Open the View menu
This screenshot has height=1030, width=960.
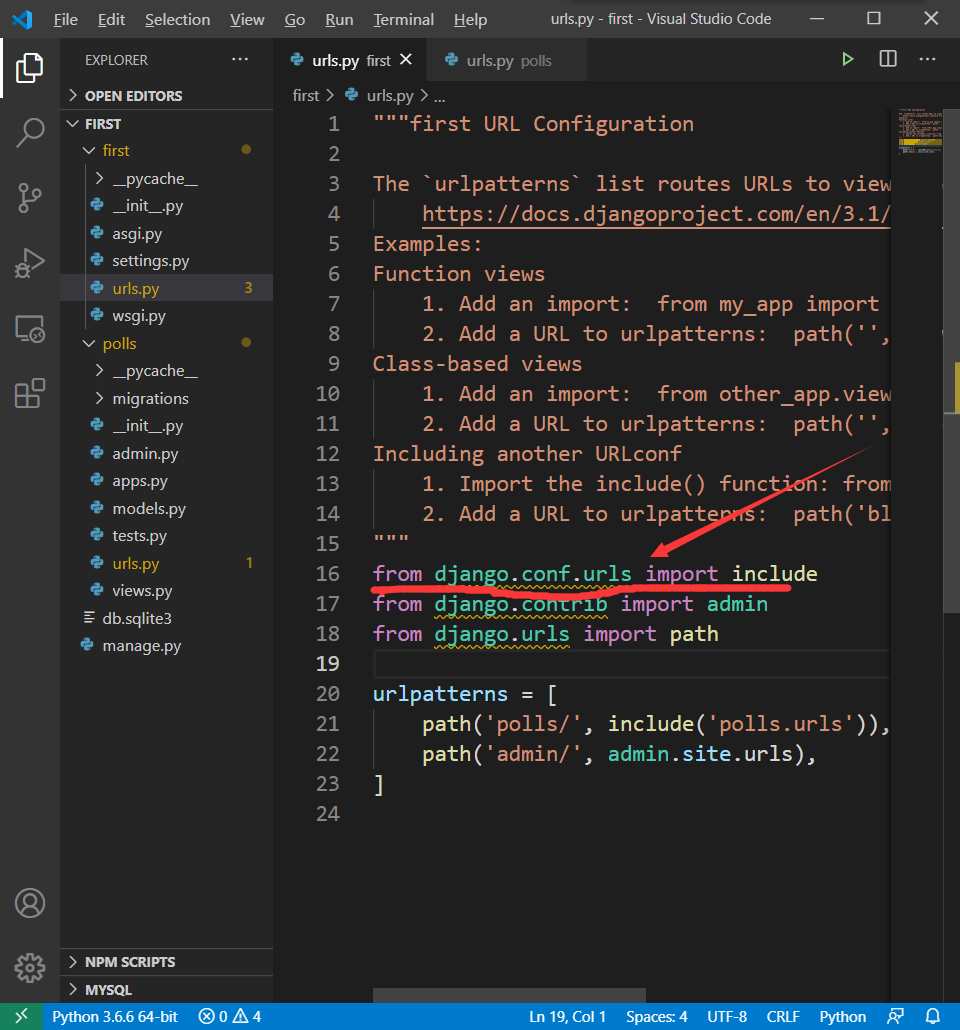tap(247, 20)
